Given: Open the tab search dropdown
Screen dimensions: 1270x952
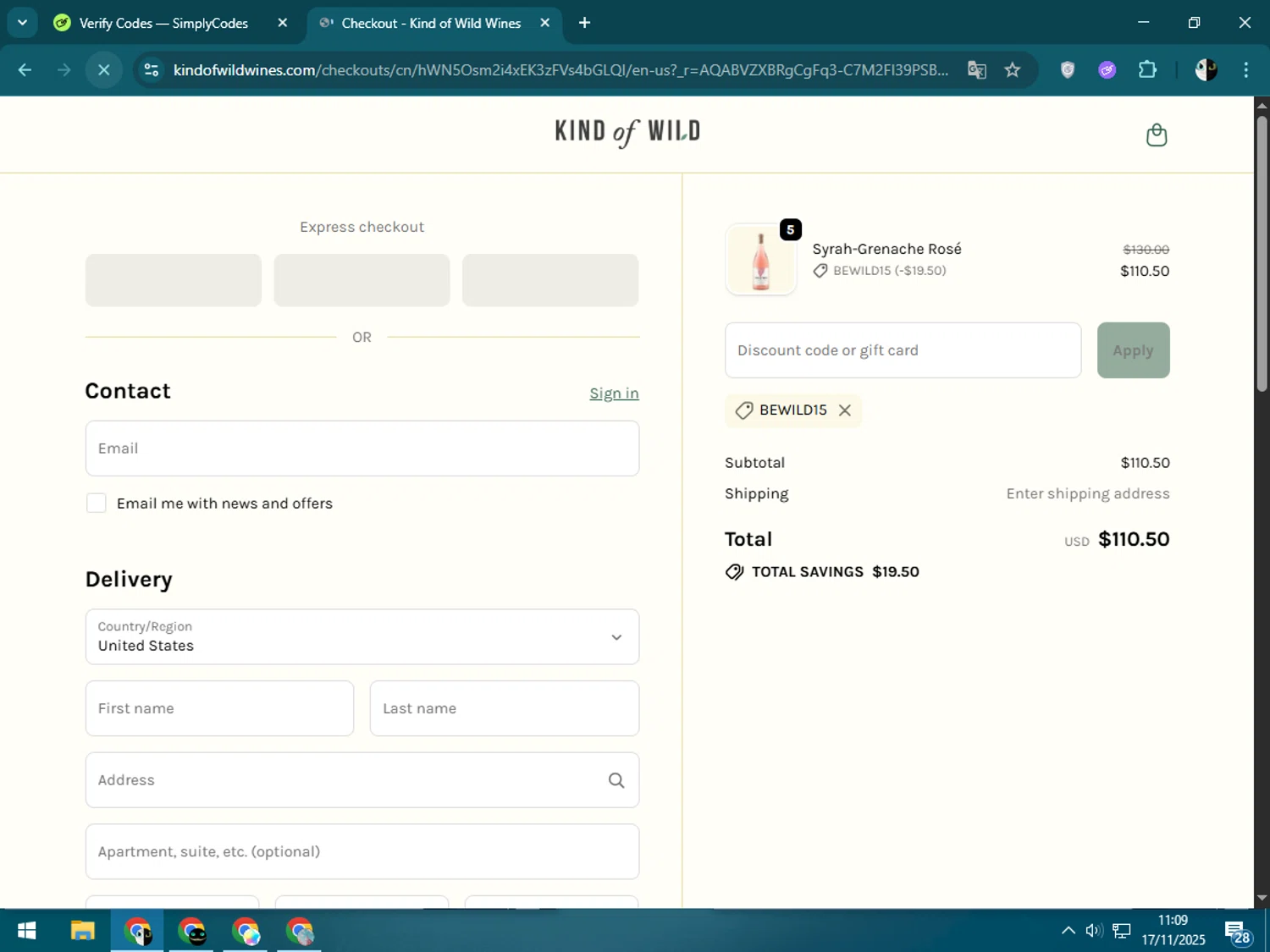Looking at the screenshot, I should click(x=22, y=23).
